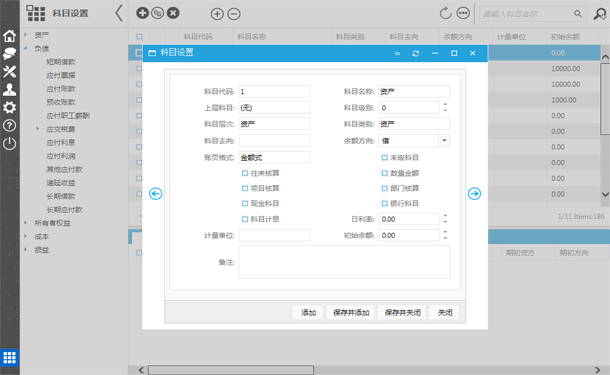
Task: Click the 保存并添加 button
Action: [x=351, y=312]
